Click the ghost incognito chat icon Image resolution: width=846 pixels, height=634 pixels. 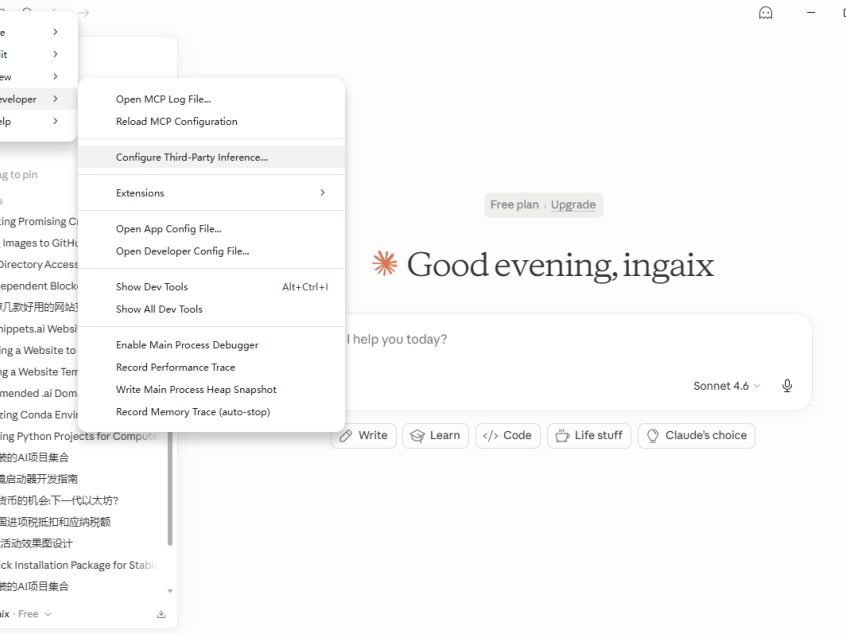pos(765,12)
